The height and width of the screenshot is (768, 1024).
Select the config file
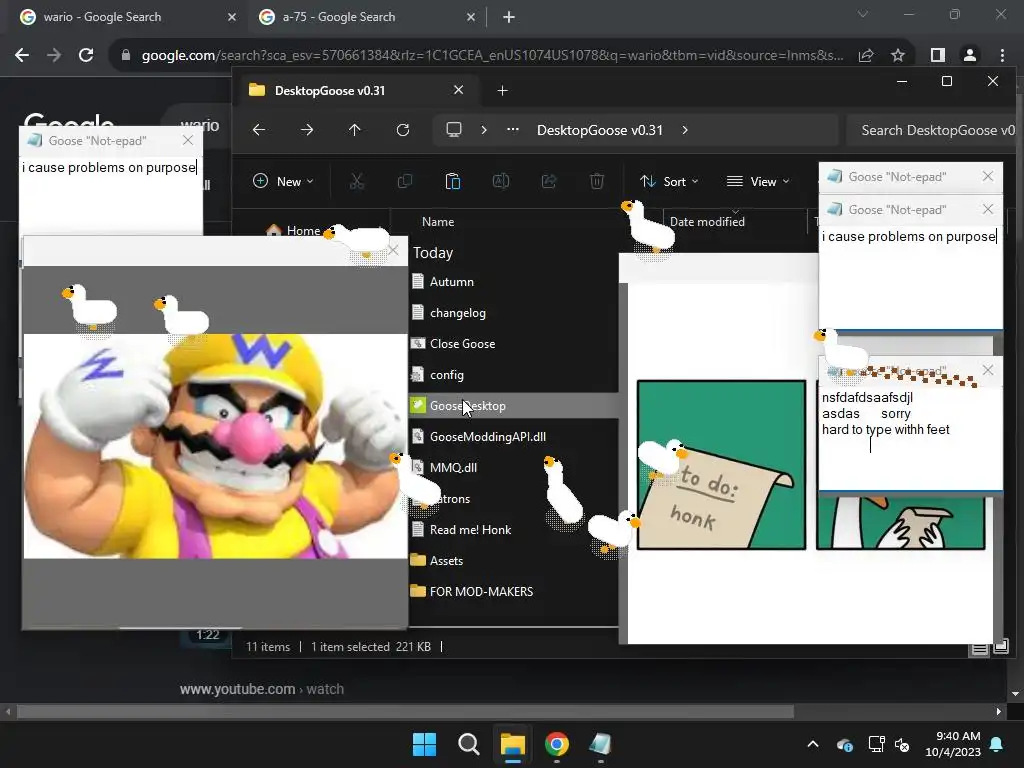(x=446, y=375)
